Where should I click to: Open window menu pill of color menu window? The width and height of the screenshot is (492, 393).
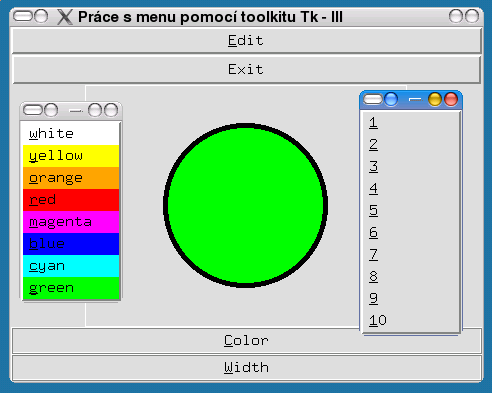[33, 110]
